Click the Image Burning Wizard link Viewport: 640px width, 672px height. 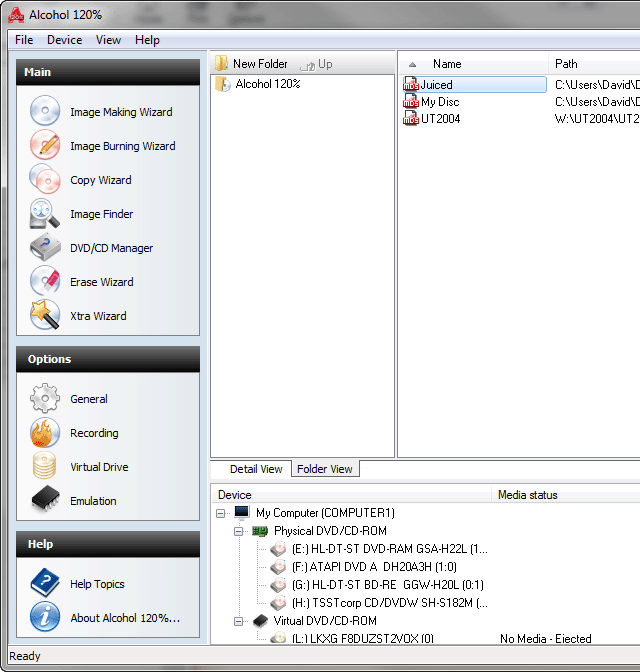123,146
